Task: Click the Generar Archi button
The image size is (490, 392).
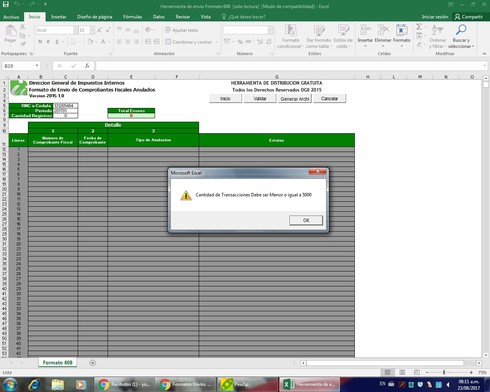Action: [x=295, y=99]
